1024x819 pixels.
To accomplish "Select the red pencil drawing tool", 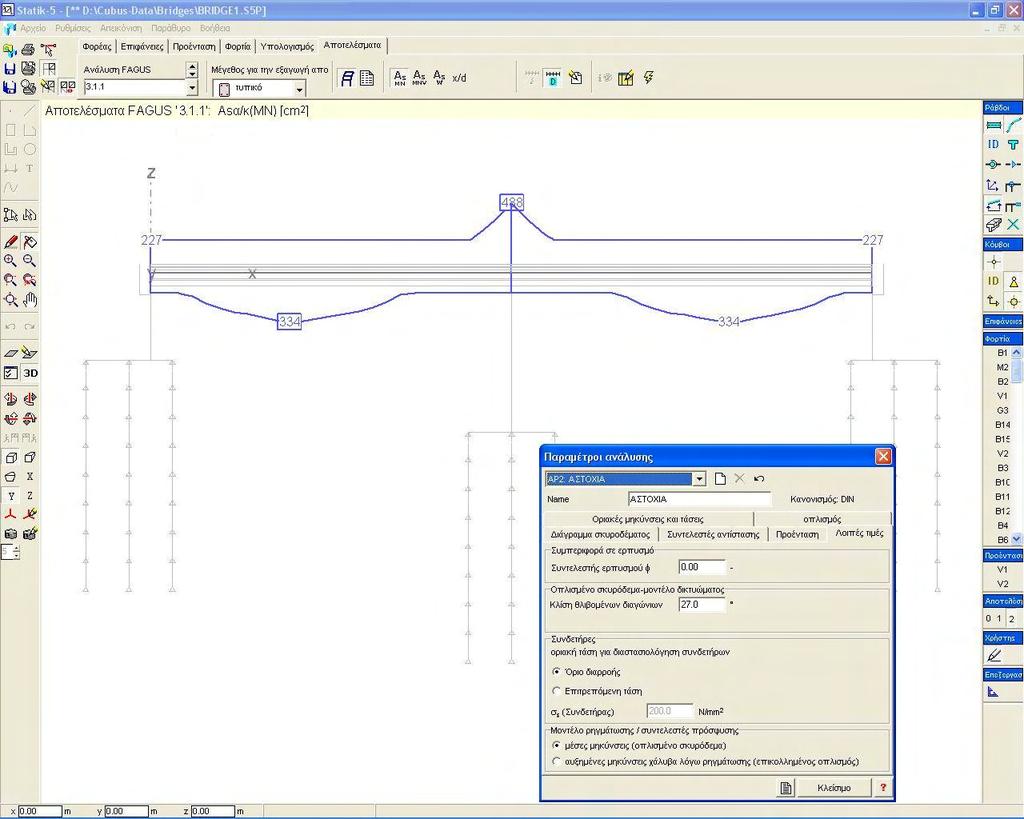I will [10, 242].
